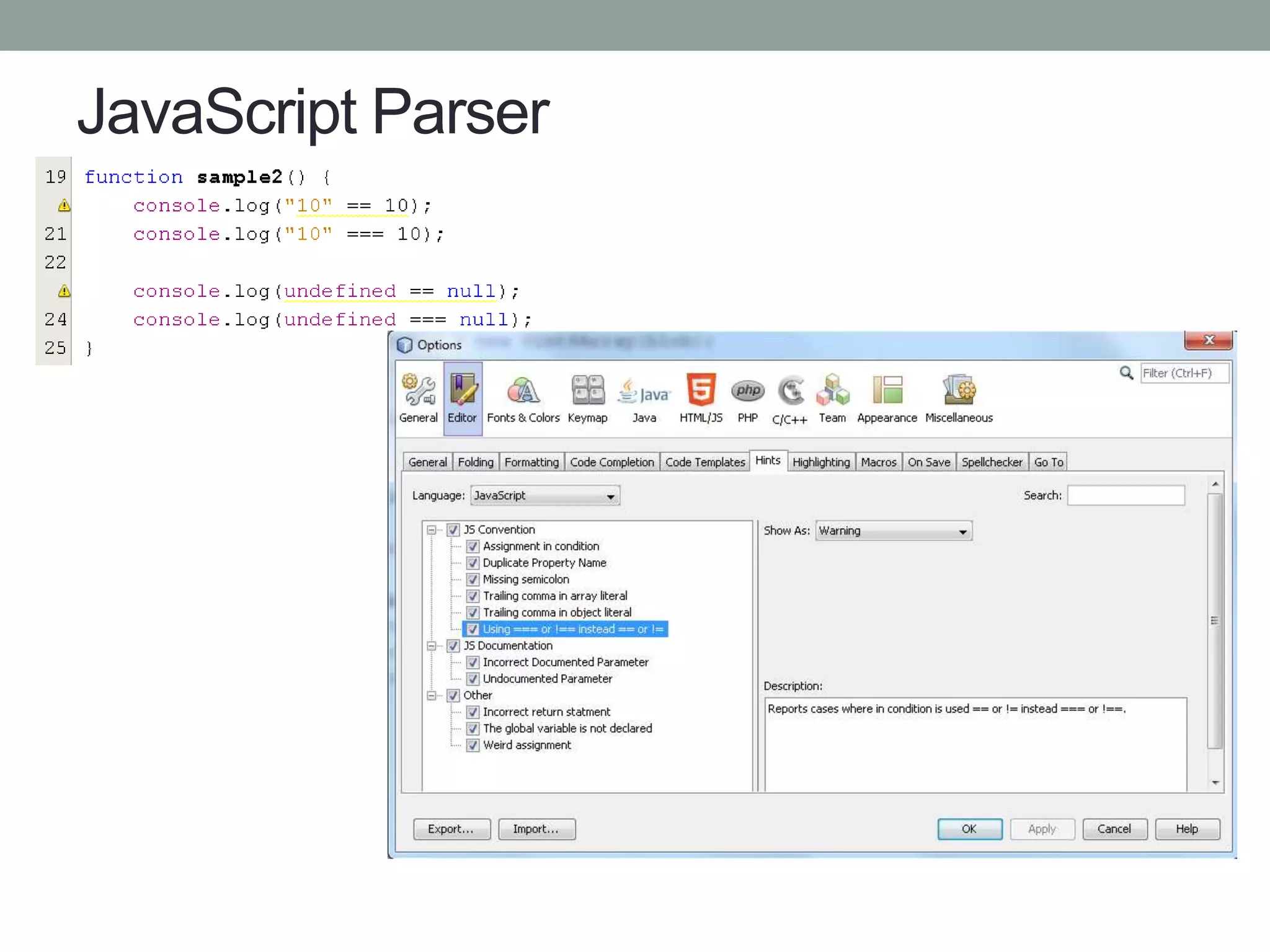Open the C/C++ options category
This screenshot has width=1270, height=952.
coord(790,400)
